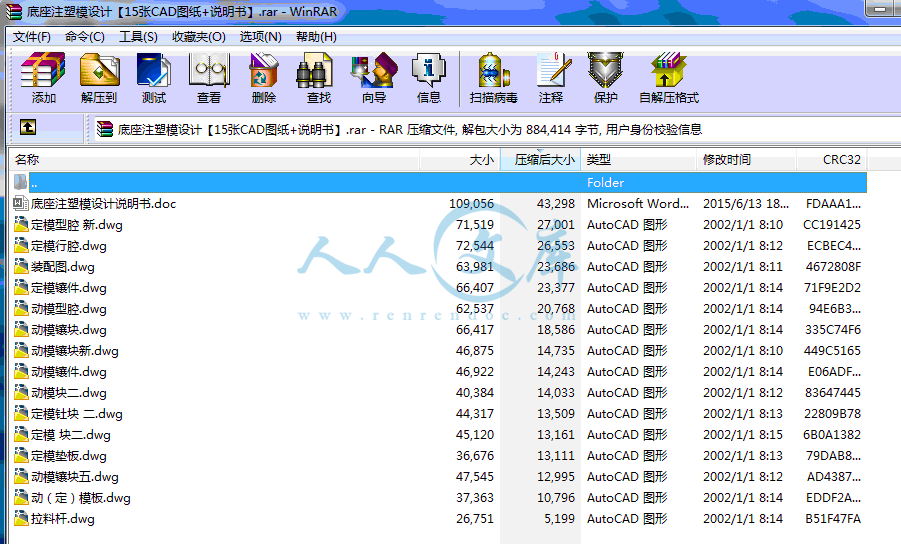Sort by the 类型 column header

pyautogui.click(x=638, y=160)
